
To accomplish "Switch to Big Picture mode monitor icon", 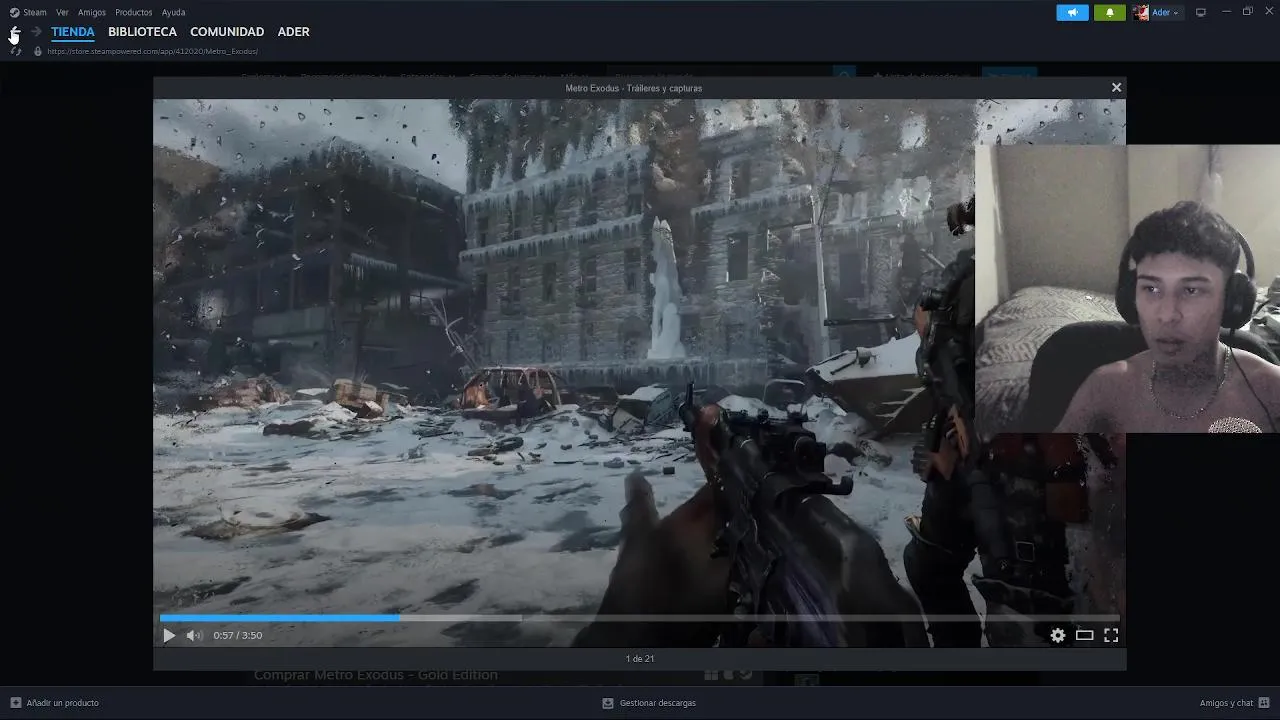I will (1201, 12).
